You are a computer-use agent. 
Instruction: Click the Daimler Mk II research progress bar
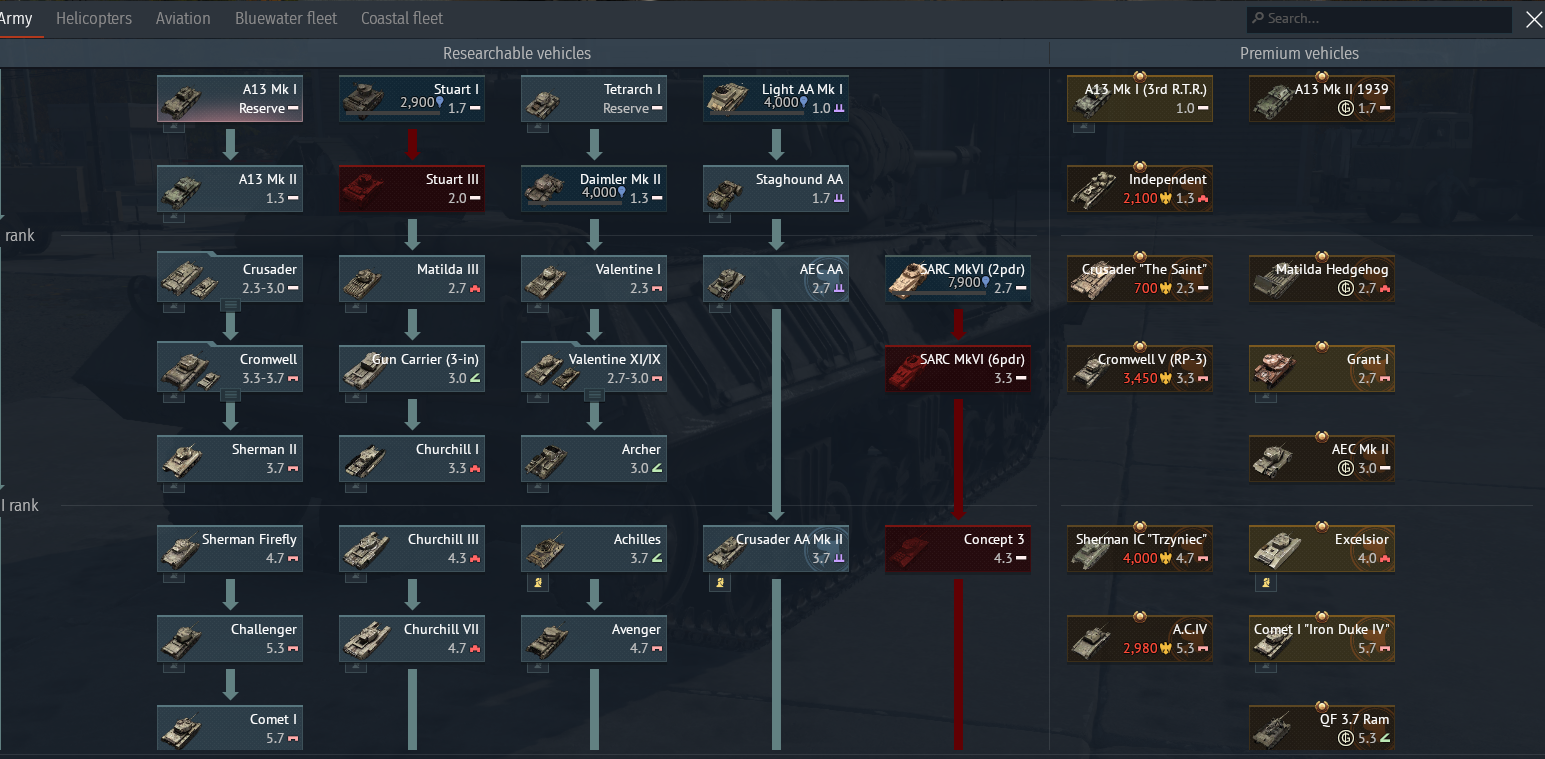click(x=575, y=203)
